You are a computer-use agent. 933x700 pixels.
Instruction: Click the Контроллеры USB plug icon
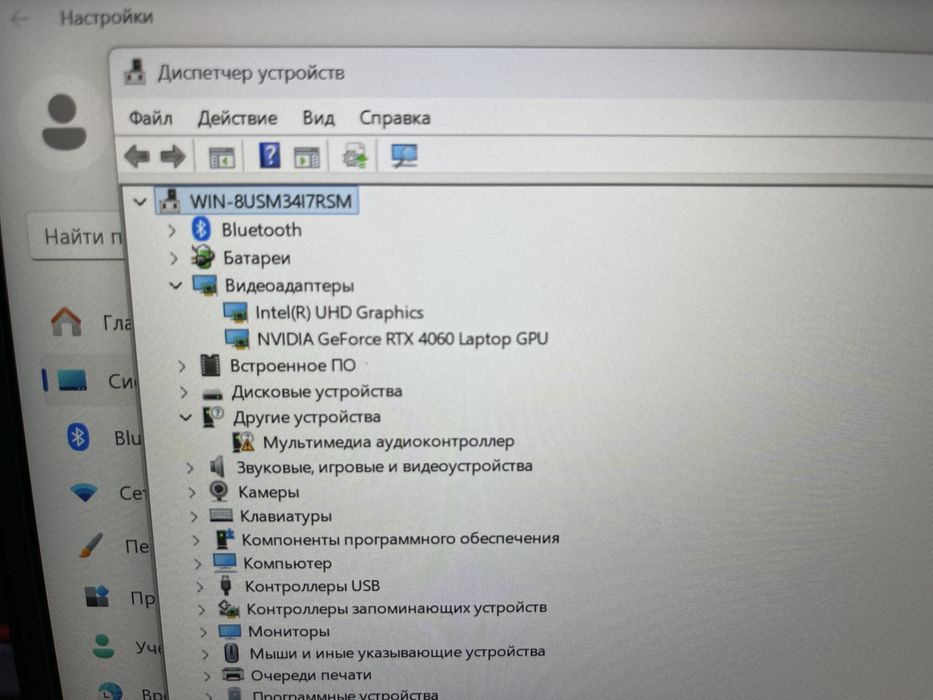click(x=226, y=586)
